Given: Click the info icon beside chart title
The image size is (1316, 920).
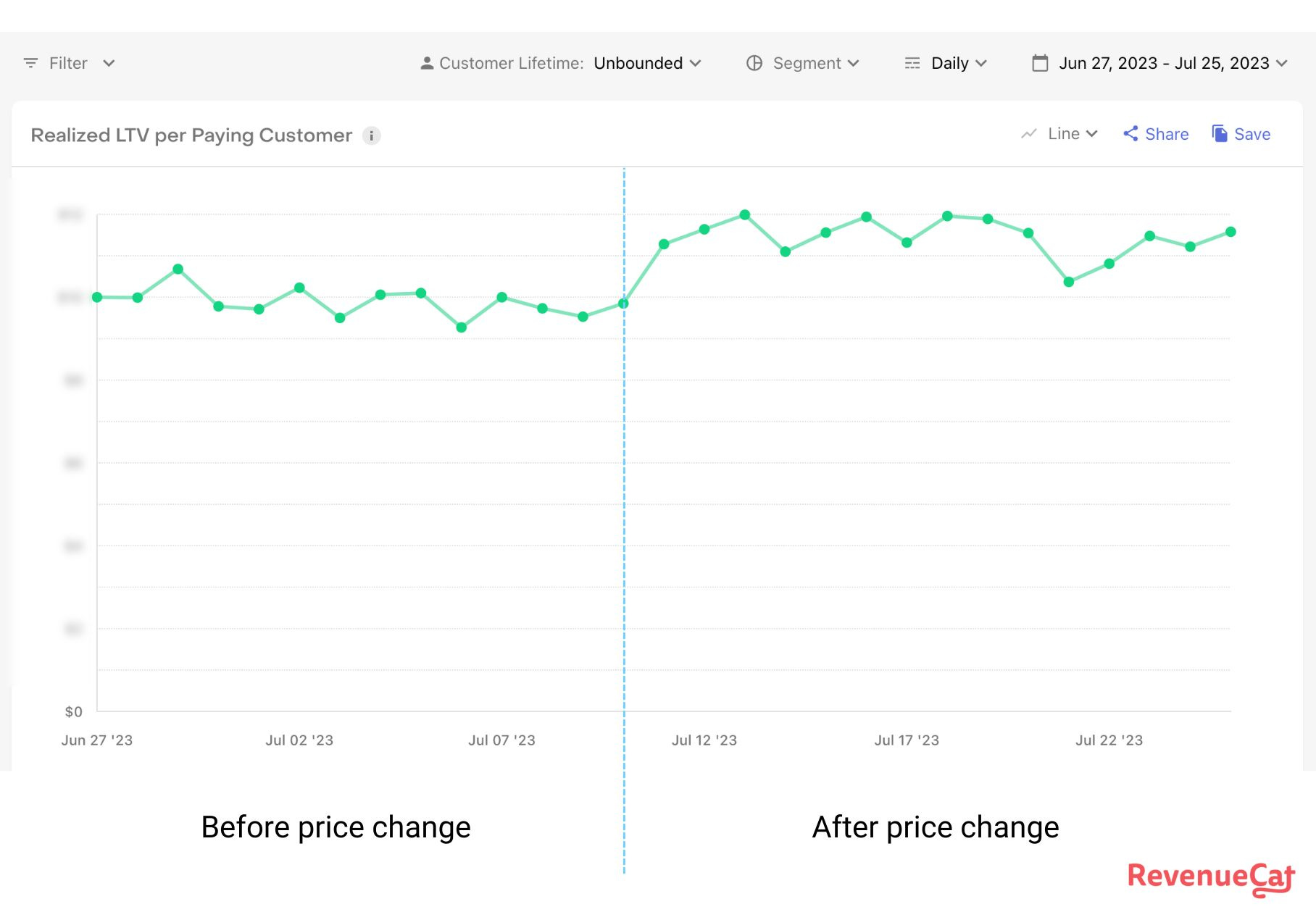Looking at the screenshot, I should click(371, 135).
